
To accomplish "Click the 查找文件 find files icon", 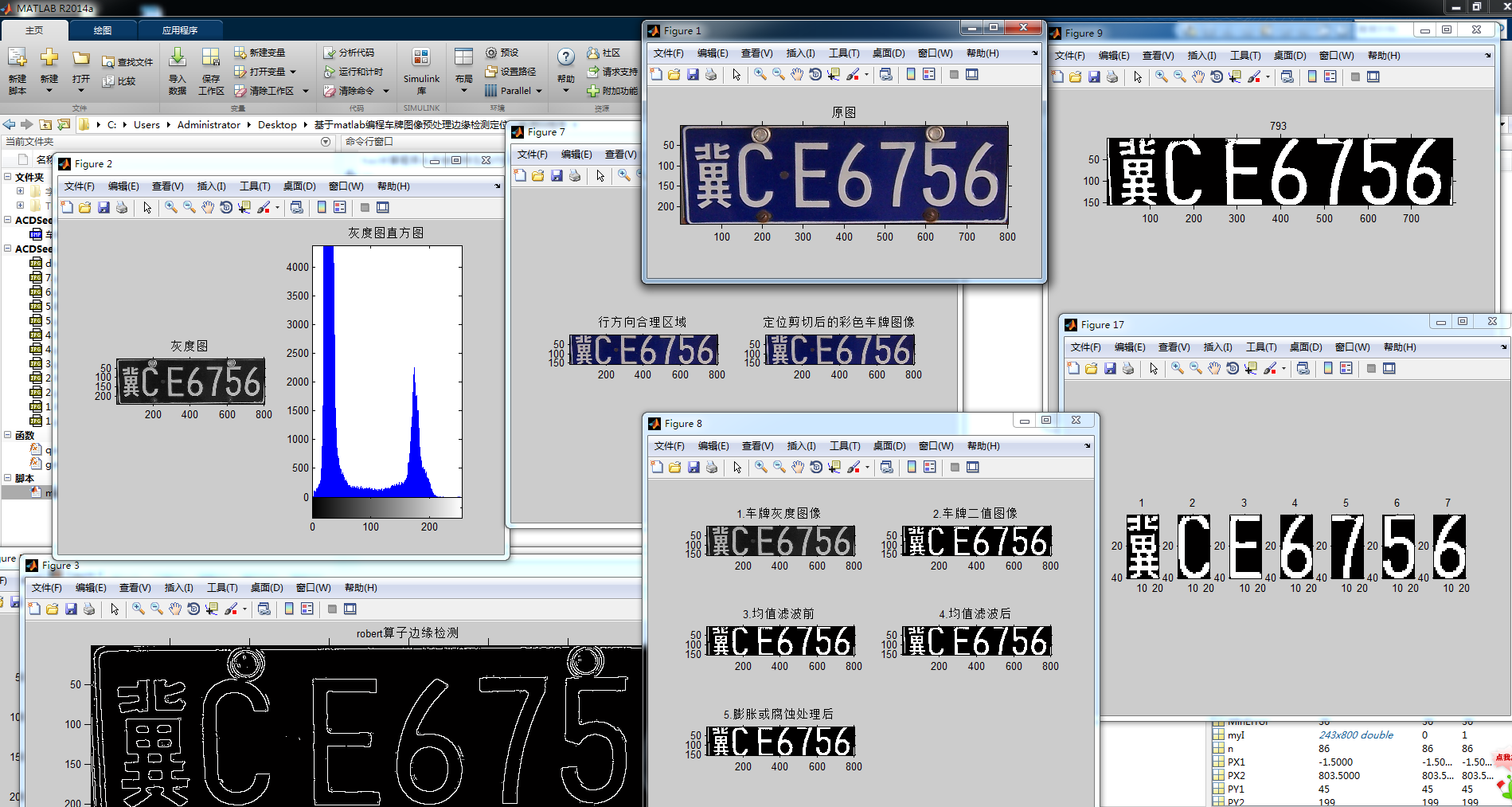I will 108,61.
